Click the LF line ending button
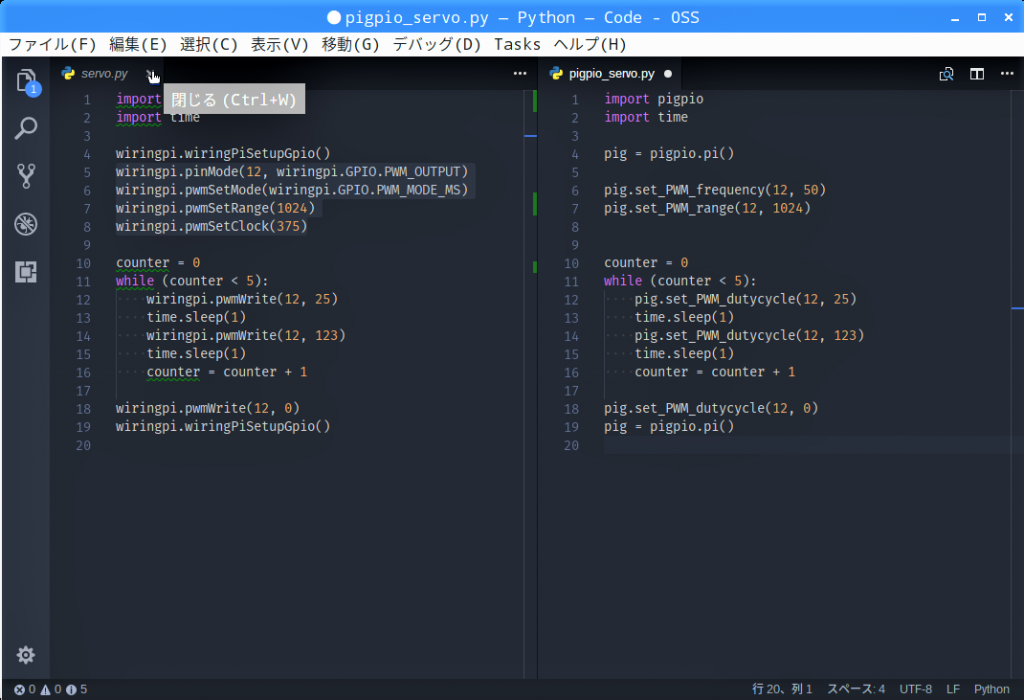Viewport: 1024px width, 700px height. [953, 689]
